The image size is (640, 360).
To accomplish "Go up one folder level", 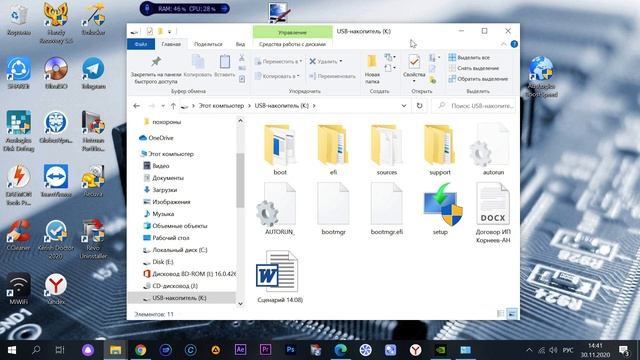I will click(x=173, y=106).
